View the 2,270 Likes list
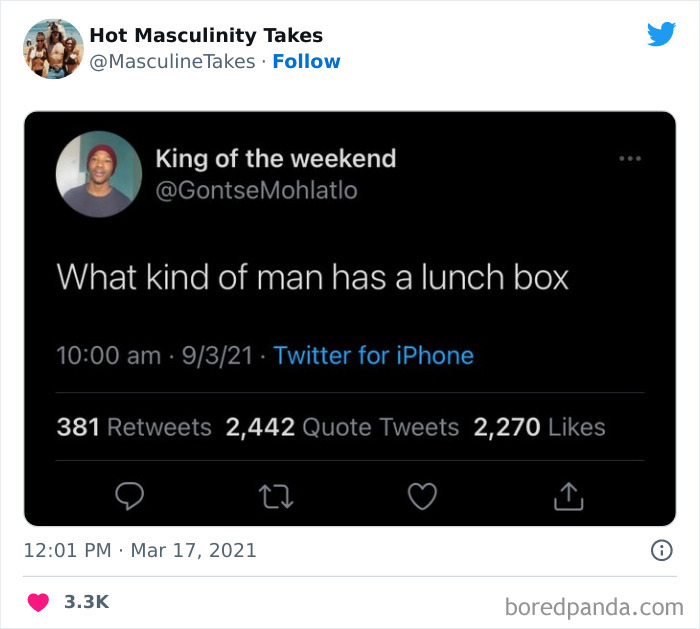The width and height of the screenshot is (700, 629). point(539,427)
